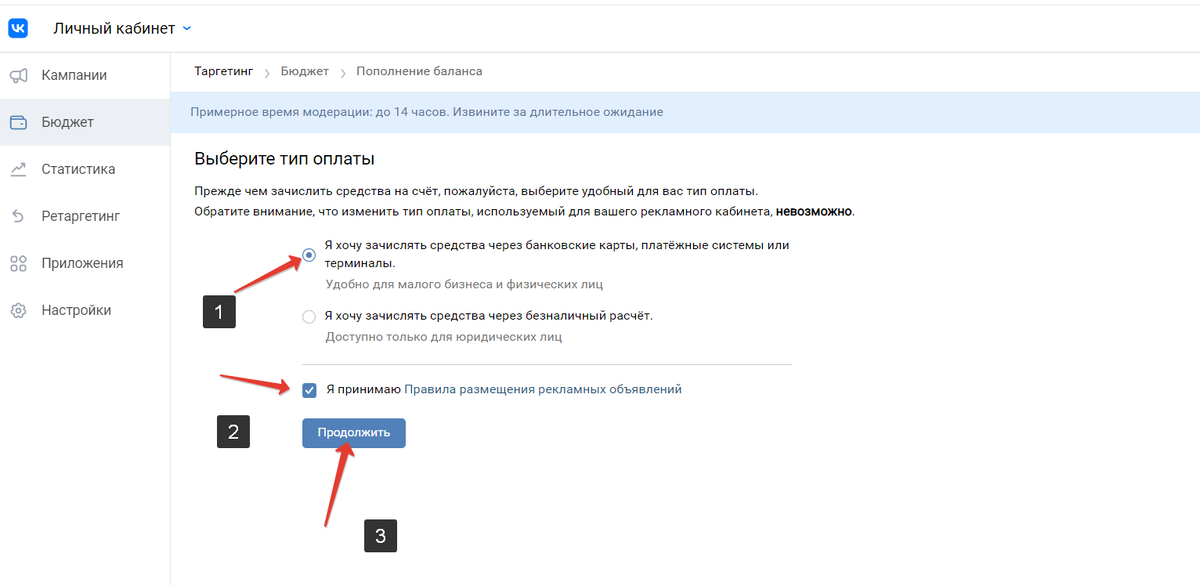Open Бюджет section in sidebar

tap(85, 122)
